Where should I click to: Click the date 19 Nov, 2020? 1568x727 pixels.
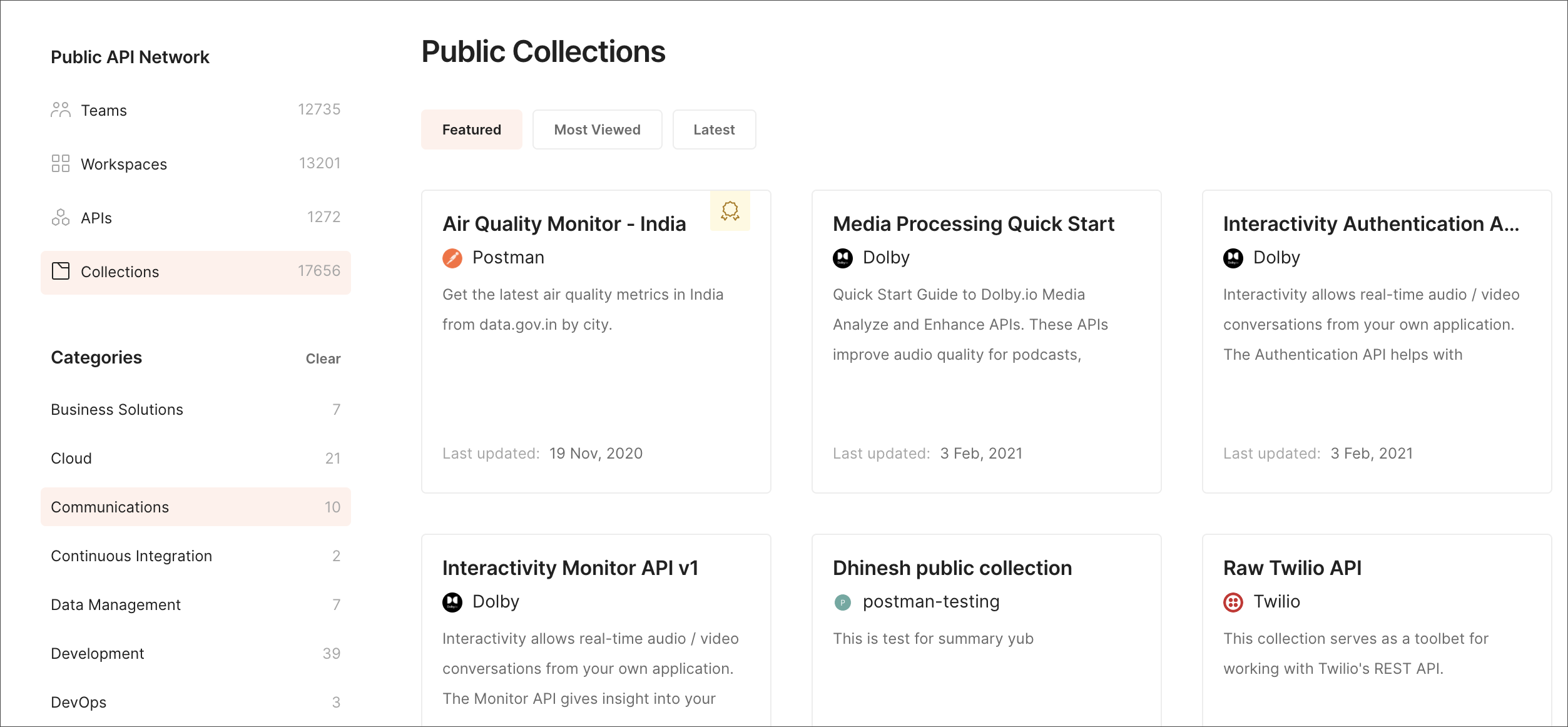[596, 453]
